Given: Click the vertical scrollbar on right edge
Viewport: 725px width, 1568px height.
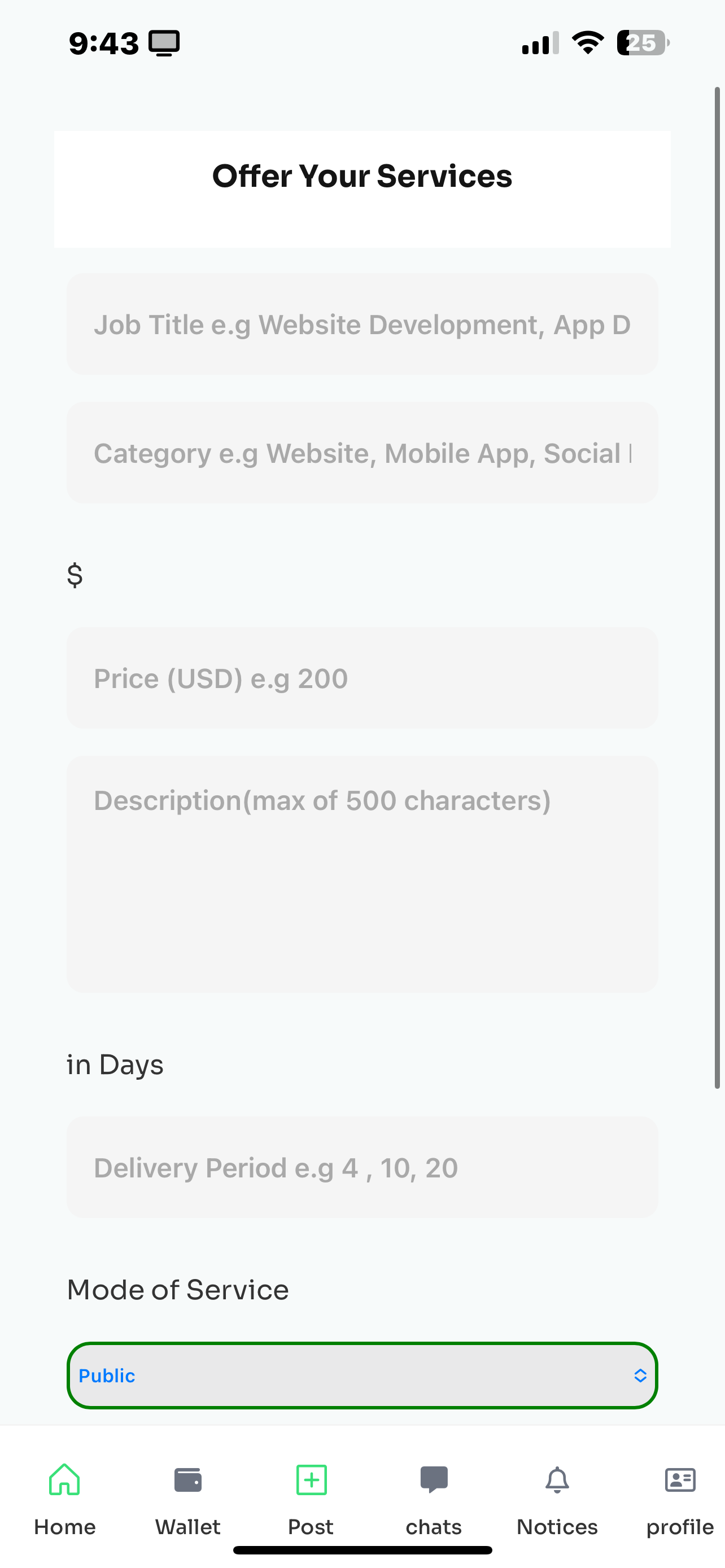Looking at the screenshot, I should (x=717, y=588).
